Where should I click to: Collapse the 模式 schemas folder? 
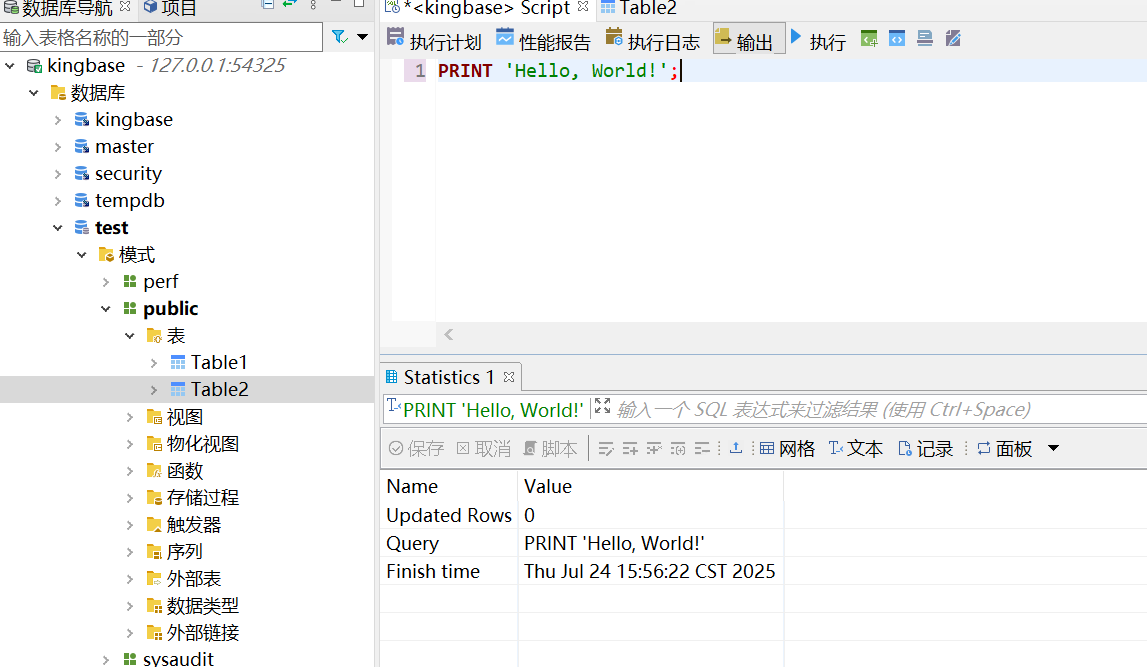[82, 255]
